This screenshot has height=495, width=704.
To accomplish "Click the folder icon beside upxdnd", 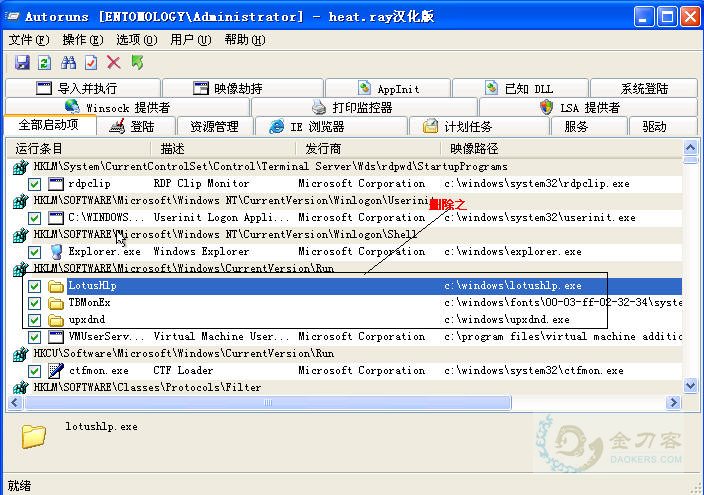I will click(56, 320).
